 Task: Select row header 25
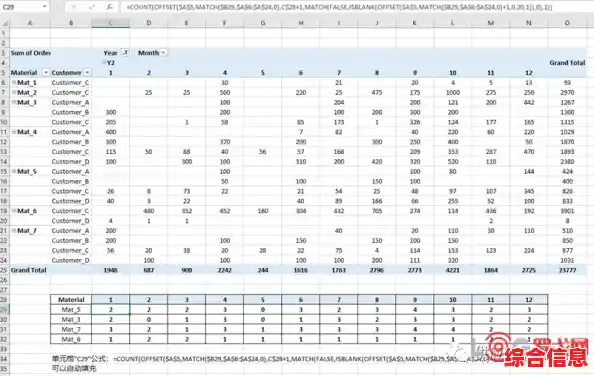[4, 270]
